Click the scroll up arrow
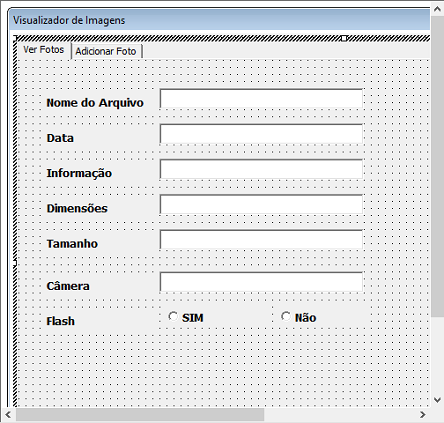This screenshot has width=444, height=423. tap(437, 9)
